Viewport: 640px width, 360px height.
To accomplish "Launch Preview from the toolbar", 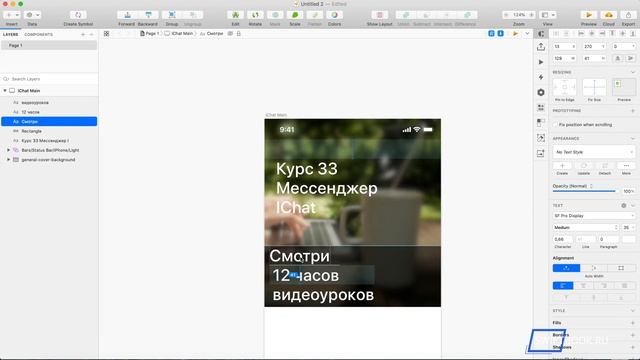I will pos(589,15).
